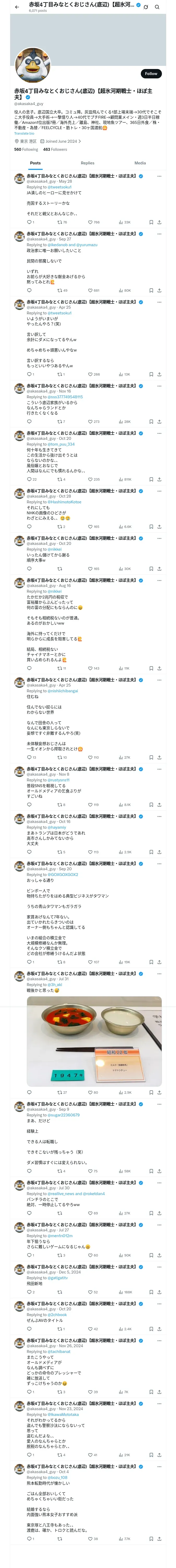
Task: Go back using the top-left arrow
Action: (x=17, y=7)
